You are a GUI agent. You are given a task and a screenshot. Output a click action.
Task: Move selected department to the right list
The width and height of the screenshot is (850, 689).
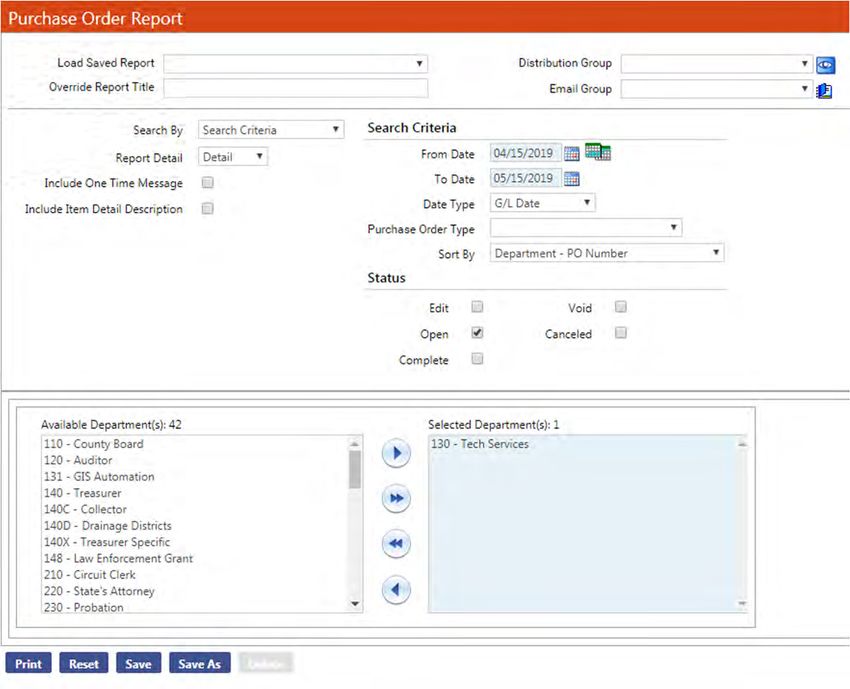[396, 453]
